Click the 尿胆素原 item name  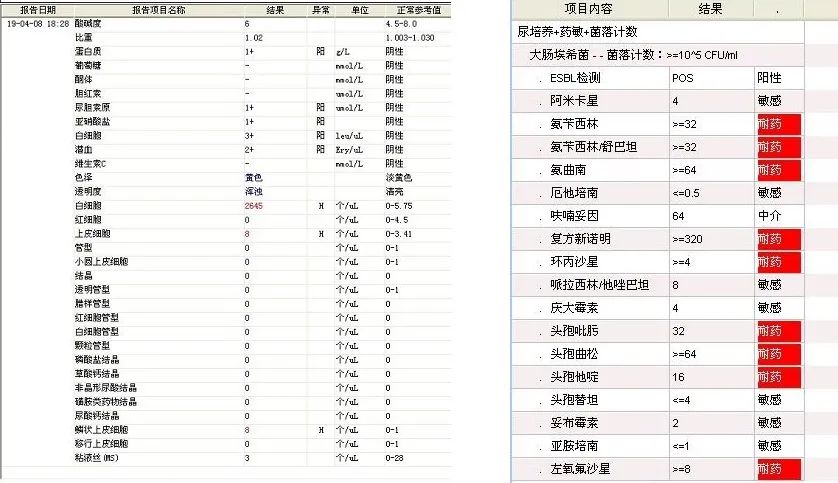[92, 107]
